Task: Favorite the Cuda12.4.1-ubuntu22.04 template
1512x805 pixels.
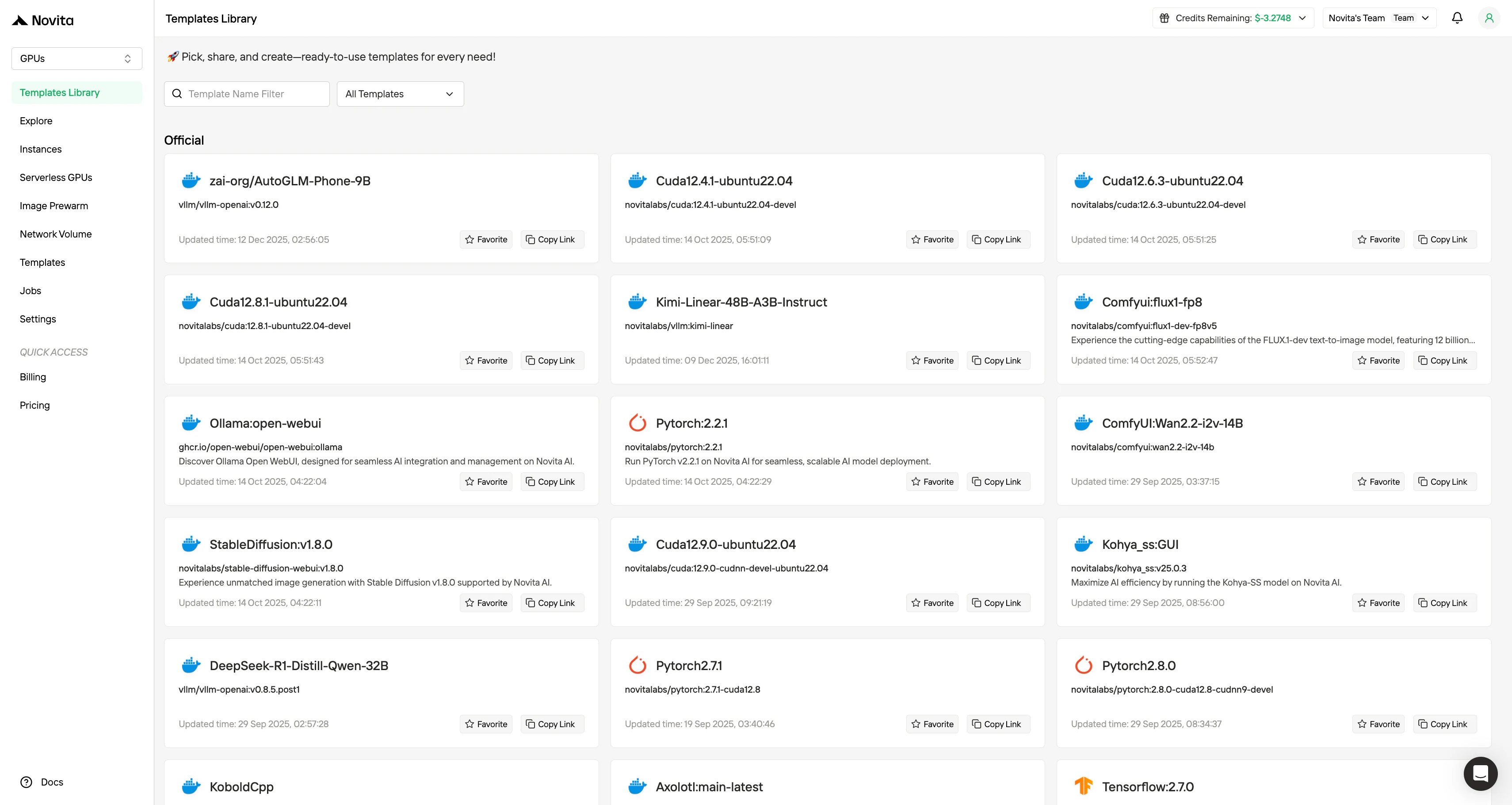Action: [932, 240]
